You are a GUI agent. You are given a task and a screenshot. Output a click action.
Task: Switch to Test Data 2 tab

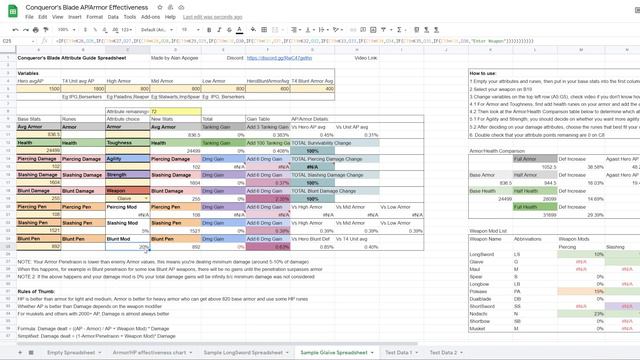(443, 352)
